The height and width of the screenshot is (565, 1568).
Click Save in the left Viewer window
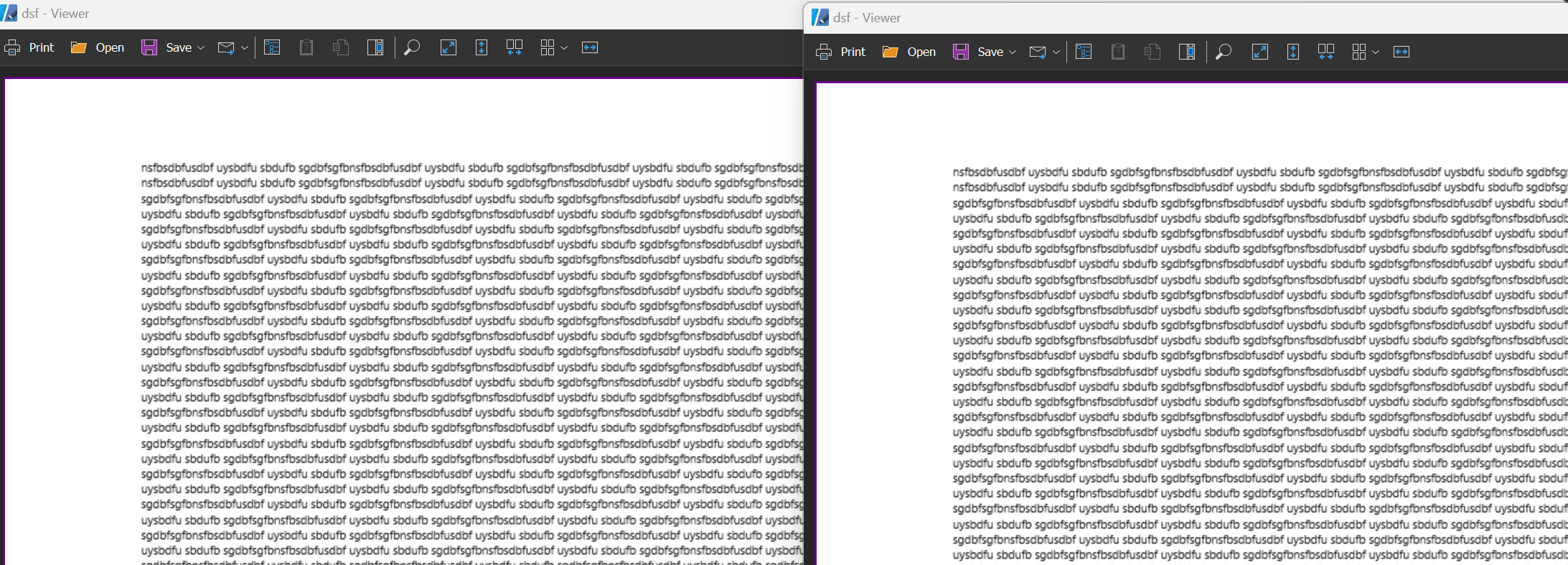[x=167, y=47]
